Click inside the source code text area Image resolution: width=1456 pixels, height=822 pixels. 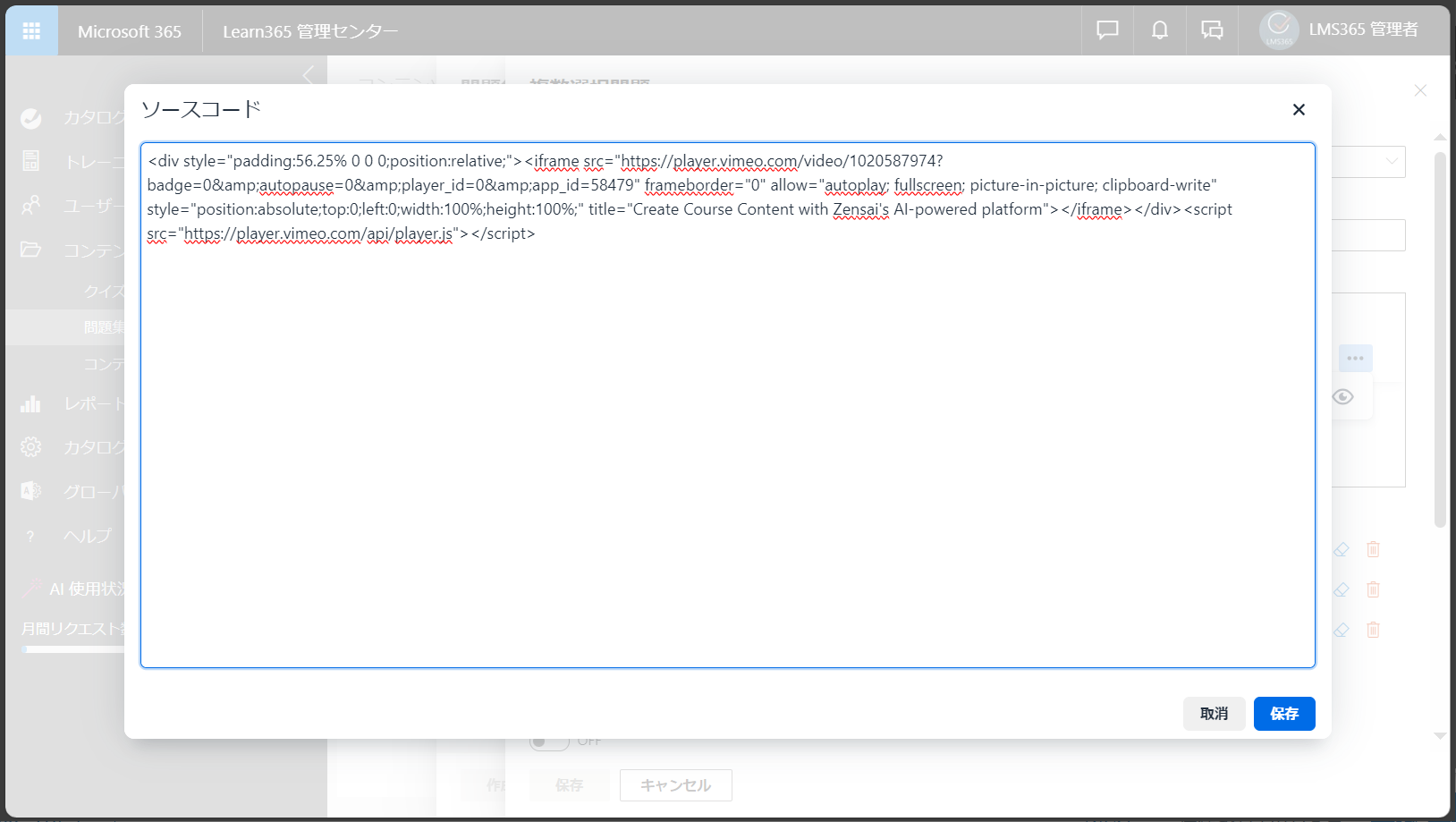click(x=728, y=405)
